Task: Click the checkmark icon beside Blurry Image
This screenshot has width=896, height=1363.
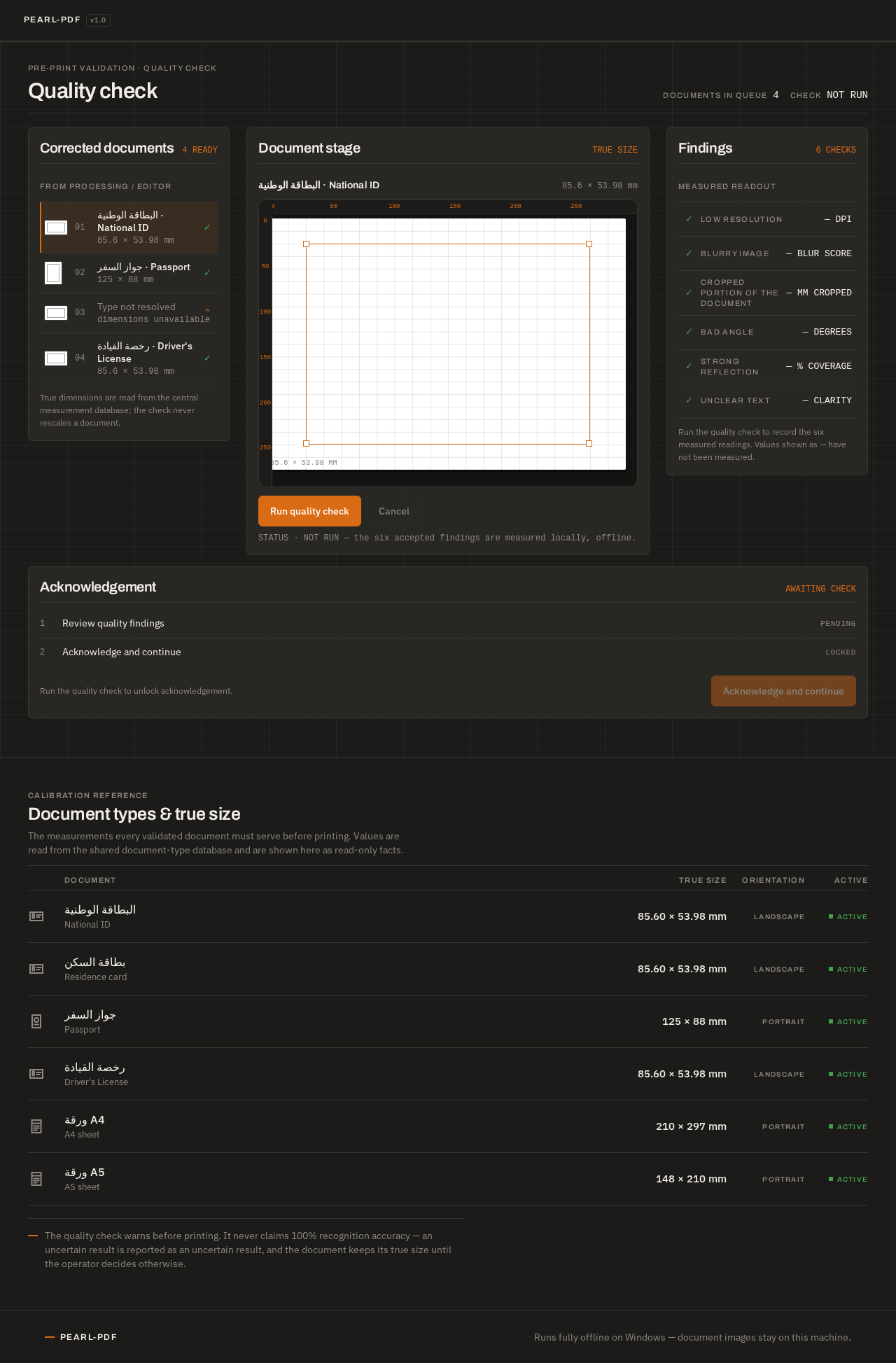Action: (689, 253)
